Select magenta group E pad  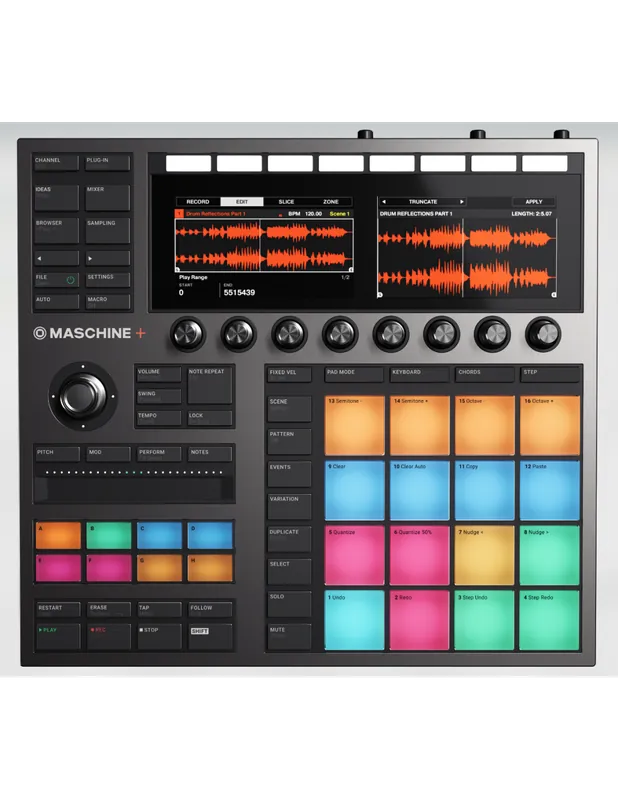[58, 568]
